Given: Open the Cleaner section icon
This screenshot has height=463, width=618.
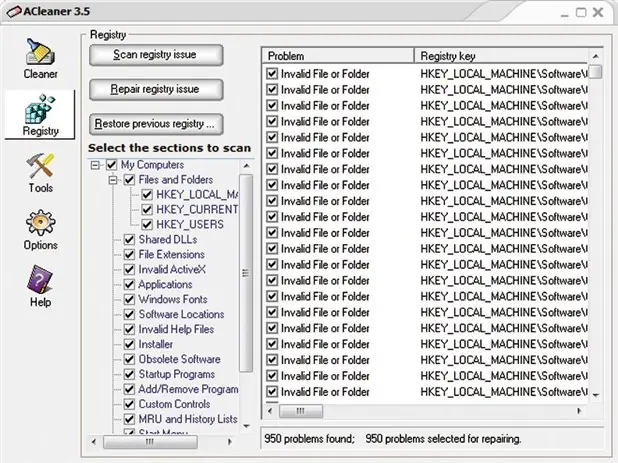Looking at the screenshot, I should click(x=40, y=52).
